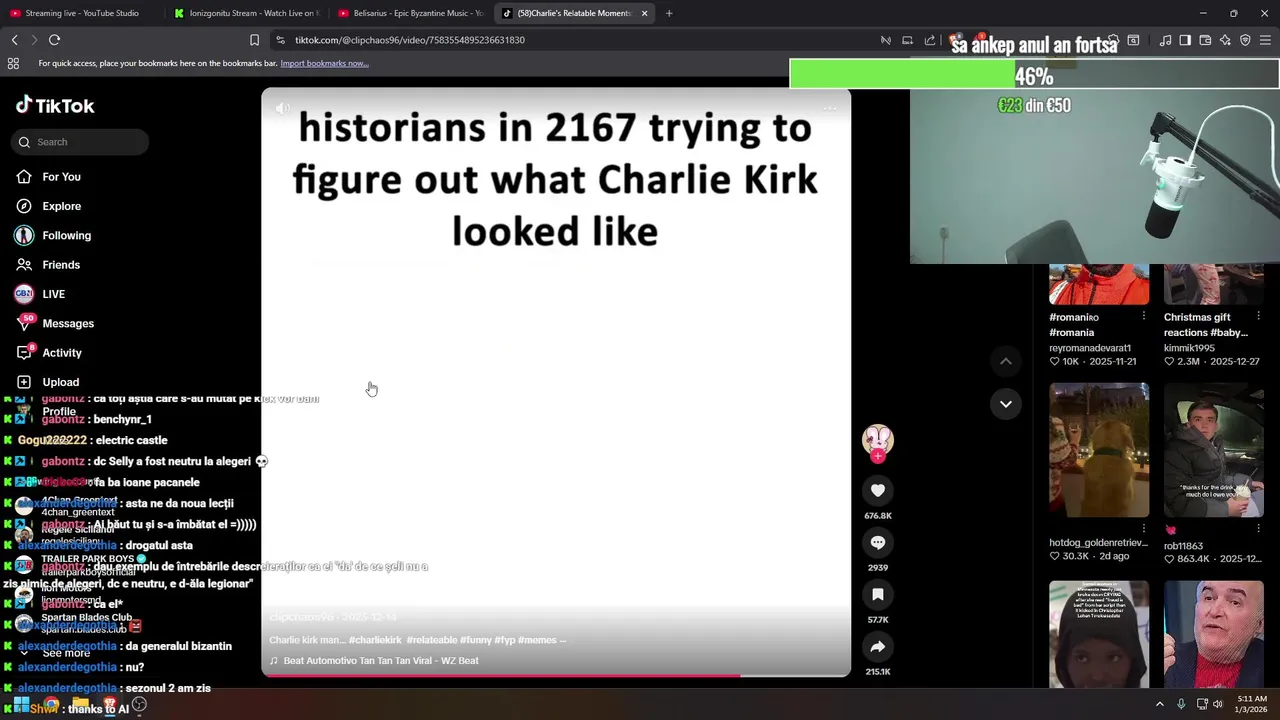This screenshot has height=720, width=1280.
Task: Open #charliekirk hashtag in caption
Action: (375, 640)
